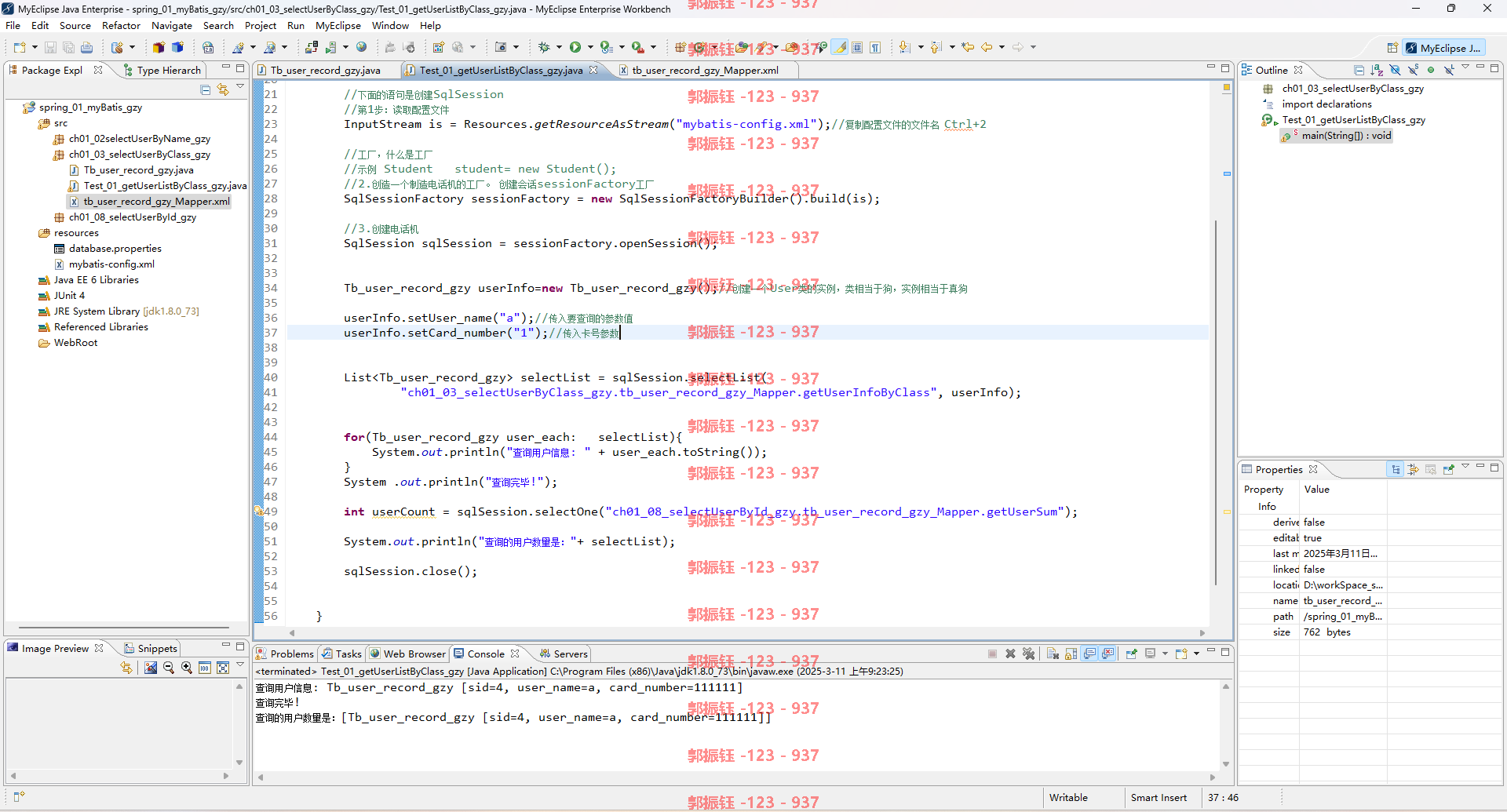Toggle Hide Local Types in Outline
This screenshot has width=1507, height=812.
1449,70
